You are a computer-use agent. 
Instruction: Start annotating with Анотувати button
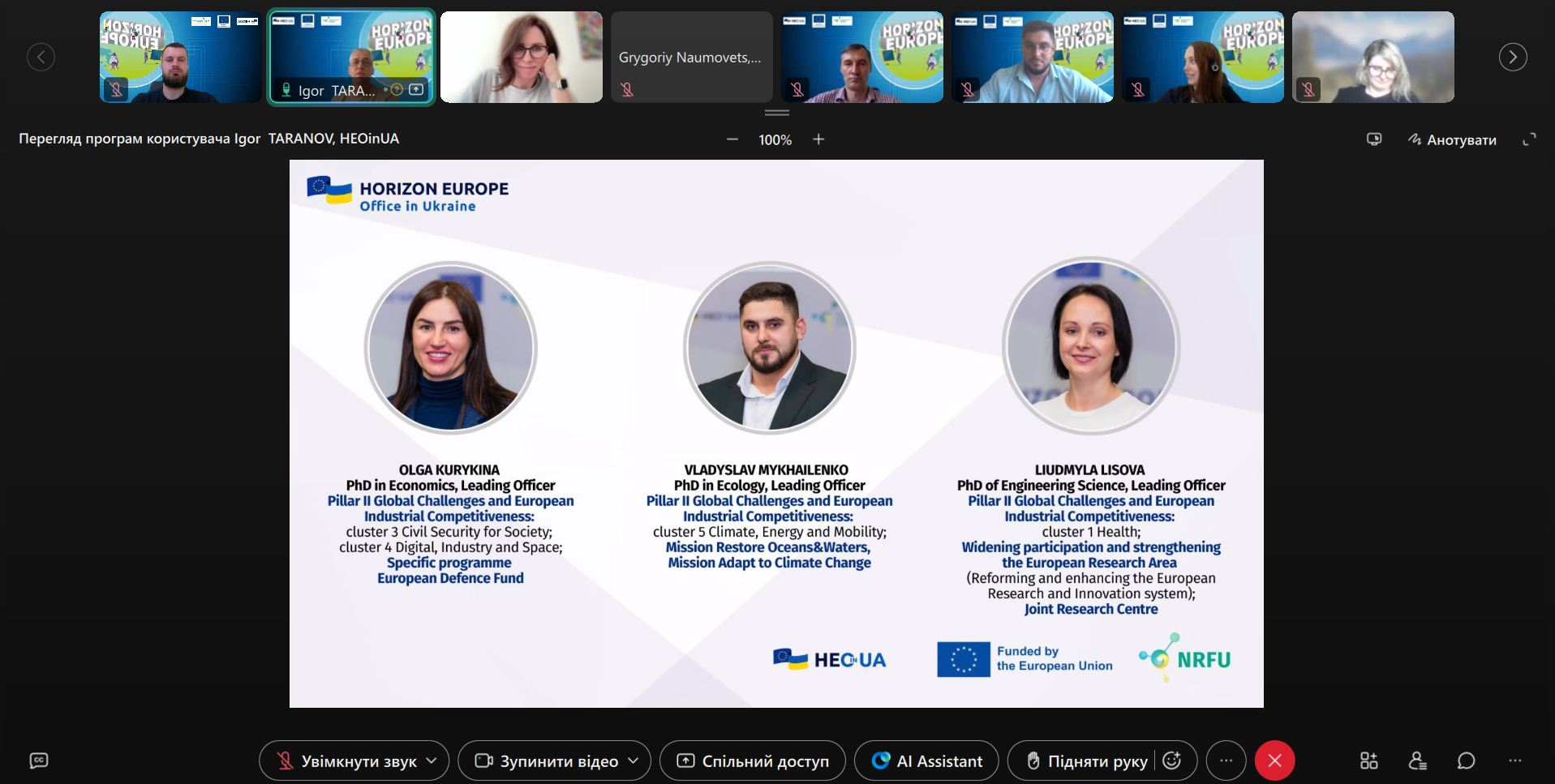pos(1452,139)
